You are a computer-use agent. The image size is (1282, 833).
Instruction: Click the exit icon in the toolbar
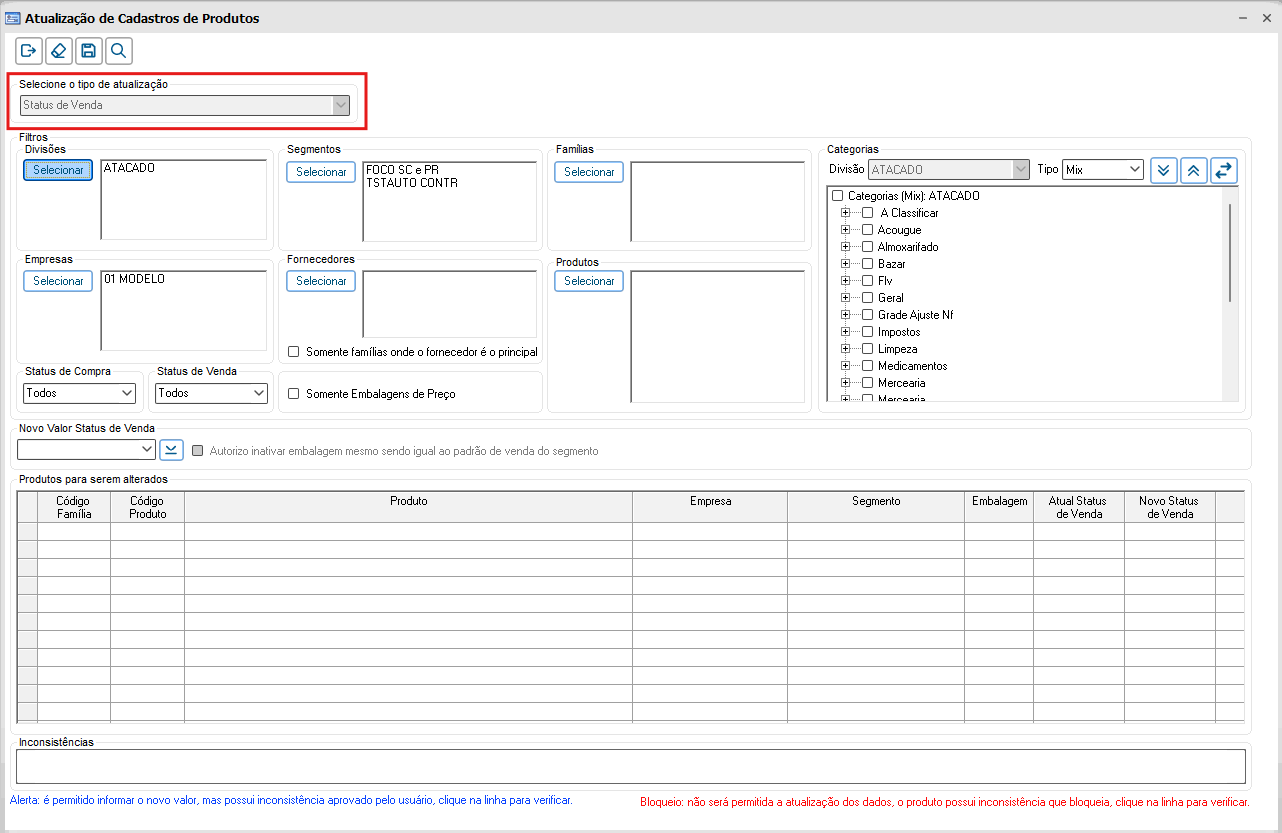[x=29, y=51]
